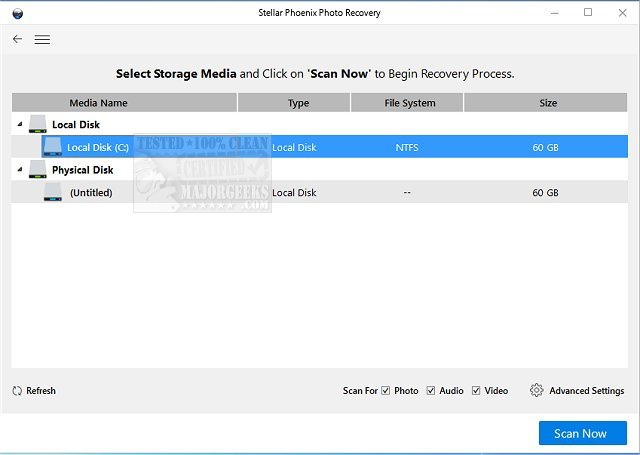Viewport: 640px width, 455px height.
Task: Click the Refresh icon
Action: tap(17, 391)
